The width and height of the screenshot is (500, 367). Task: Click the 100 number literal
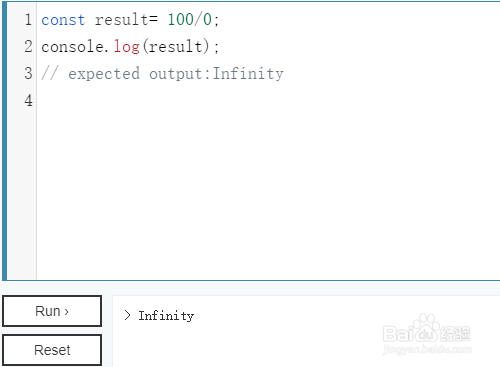click(180, 20)
